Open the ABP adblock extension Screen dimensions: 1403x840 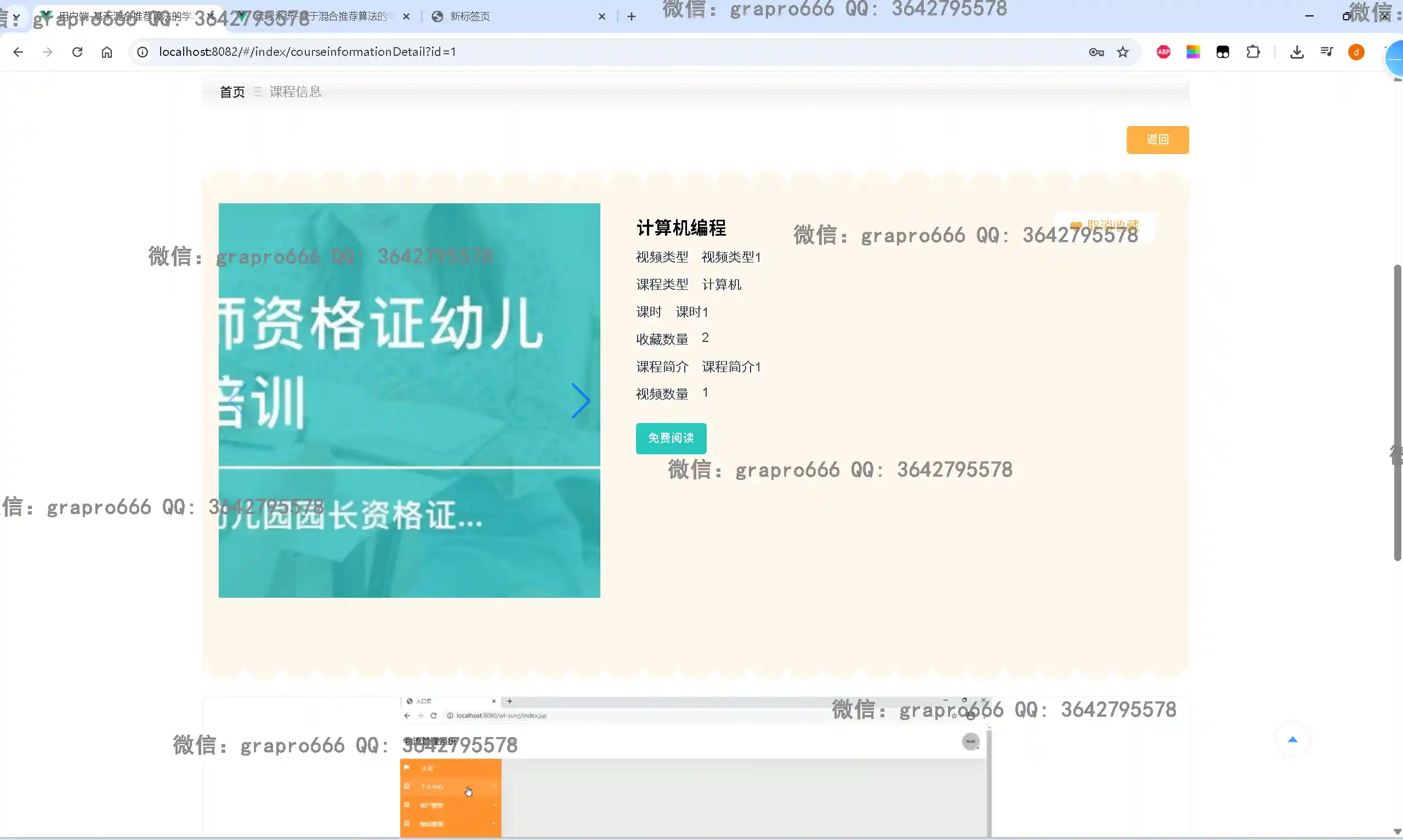pyautogui.click(x=1163, y=52)
